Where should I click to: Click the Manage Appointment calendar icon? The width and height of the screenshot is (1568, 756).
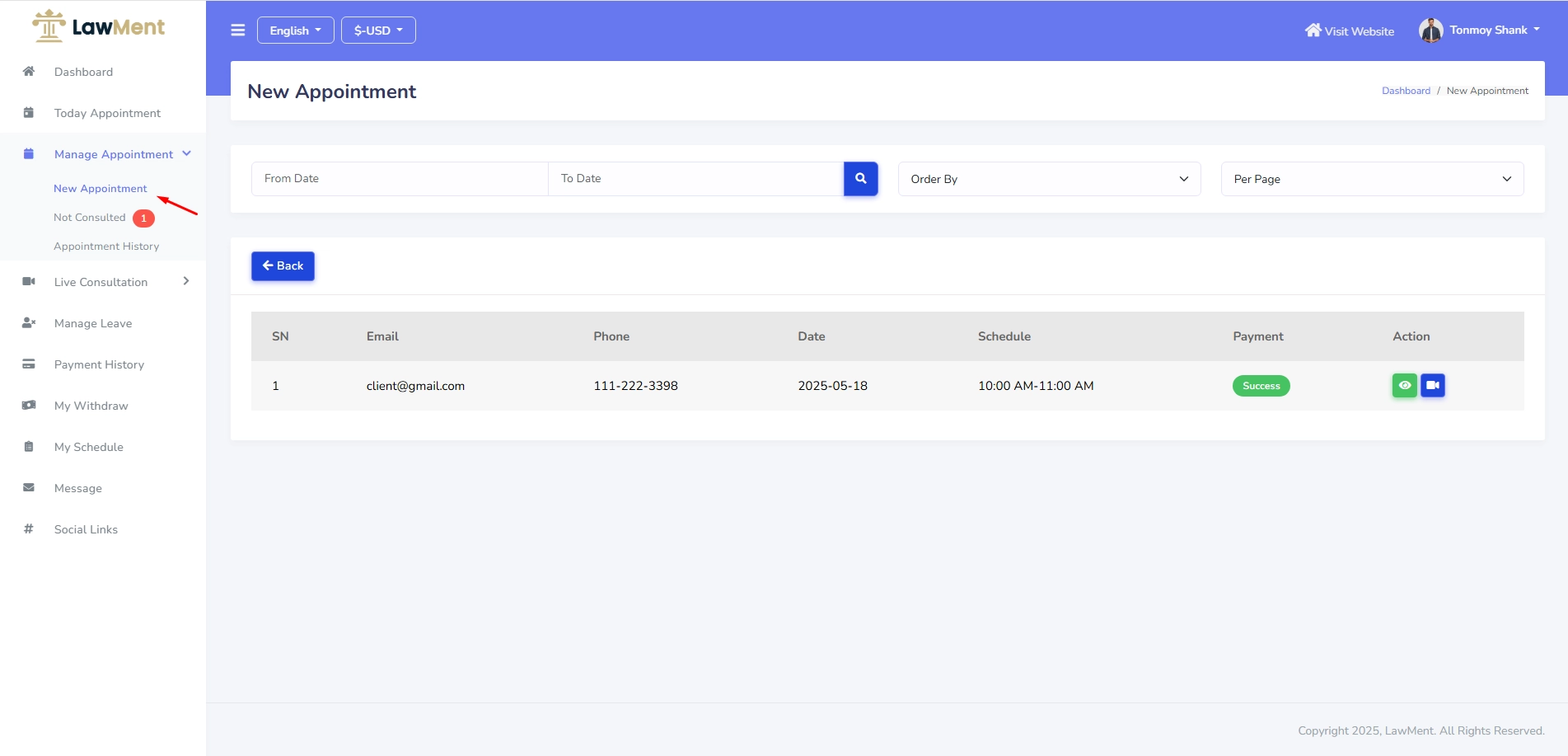[29, 153]
